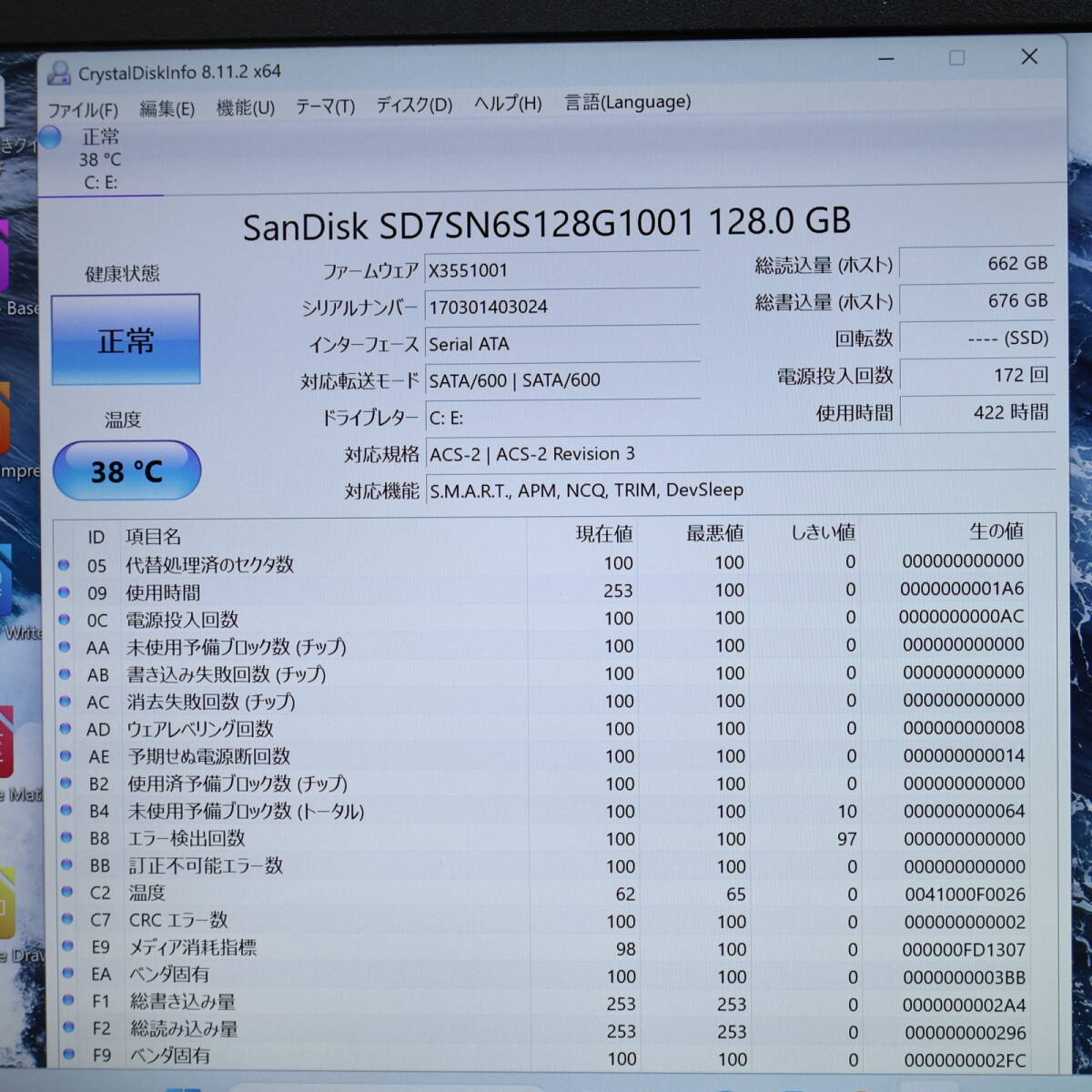The height and width of the screenshot is (1092, 1092).
Task: Select the 総書き込み量 attribute name
Action: 183,1002
